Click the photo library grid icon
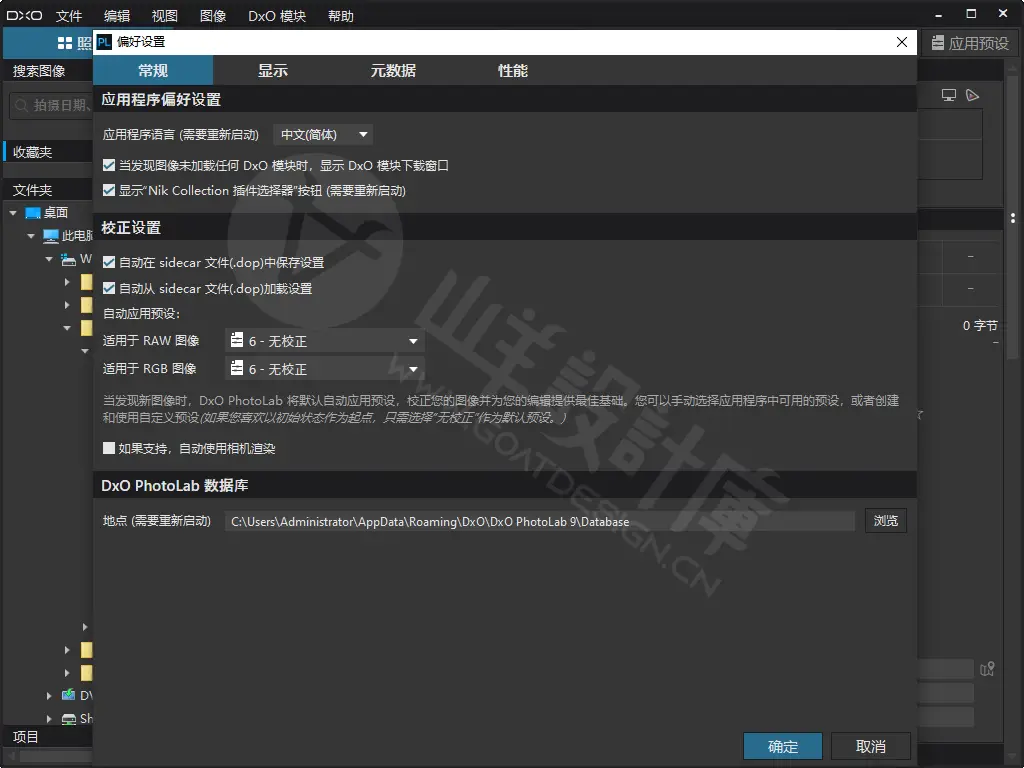The height and width of the screenshot is (768, 1024). [x=65, y=43]
